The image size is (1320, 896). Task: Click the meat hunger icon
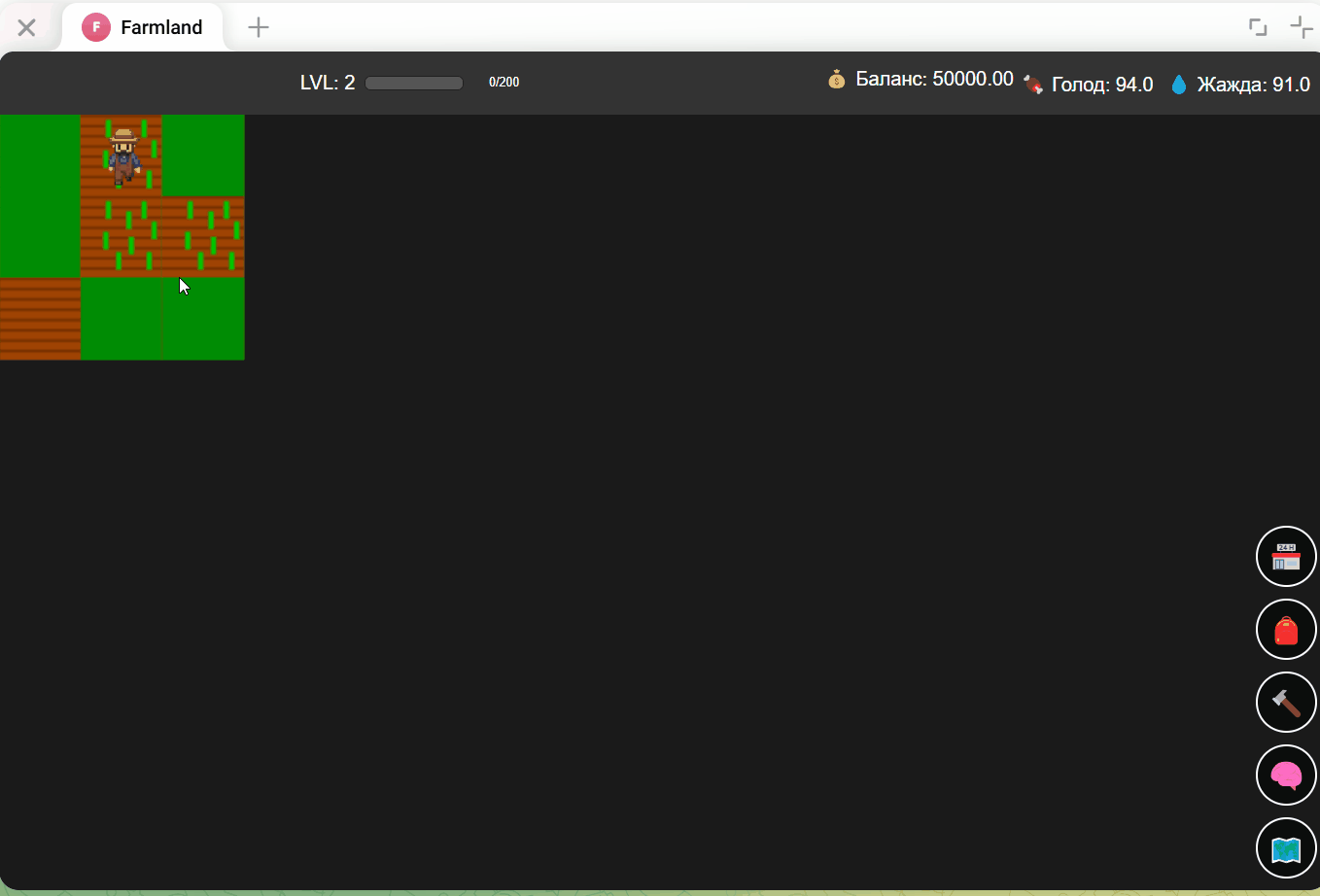pos(1033,85)
